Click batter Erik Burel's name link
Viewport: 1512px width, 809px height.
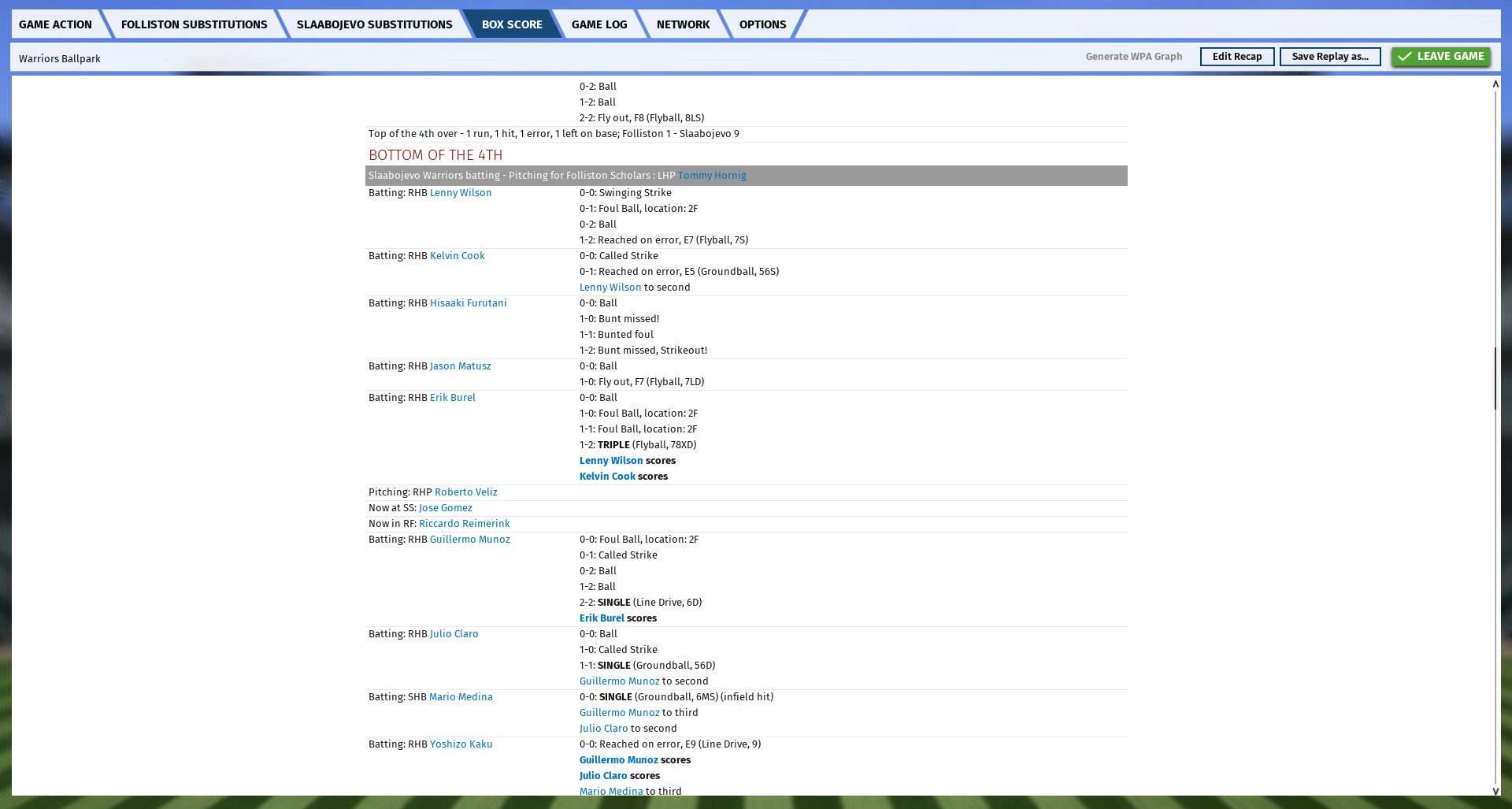[x=452, y=398]
